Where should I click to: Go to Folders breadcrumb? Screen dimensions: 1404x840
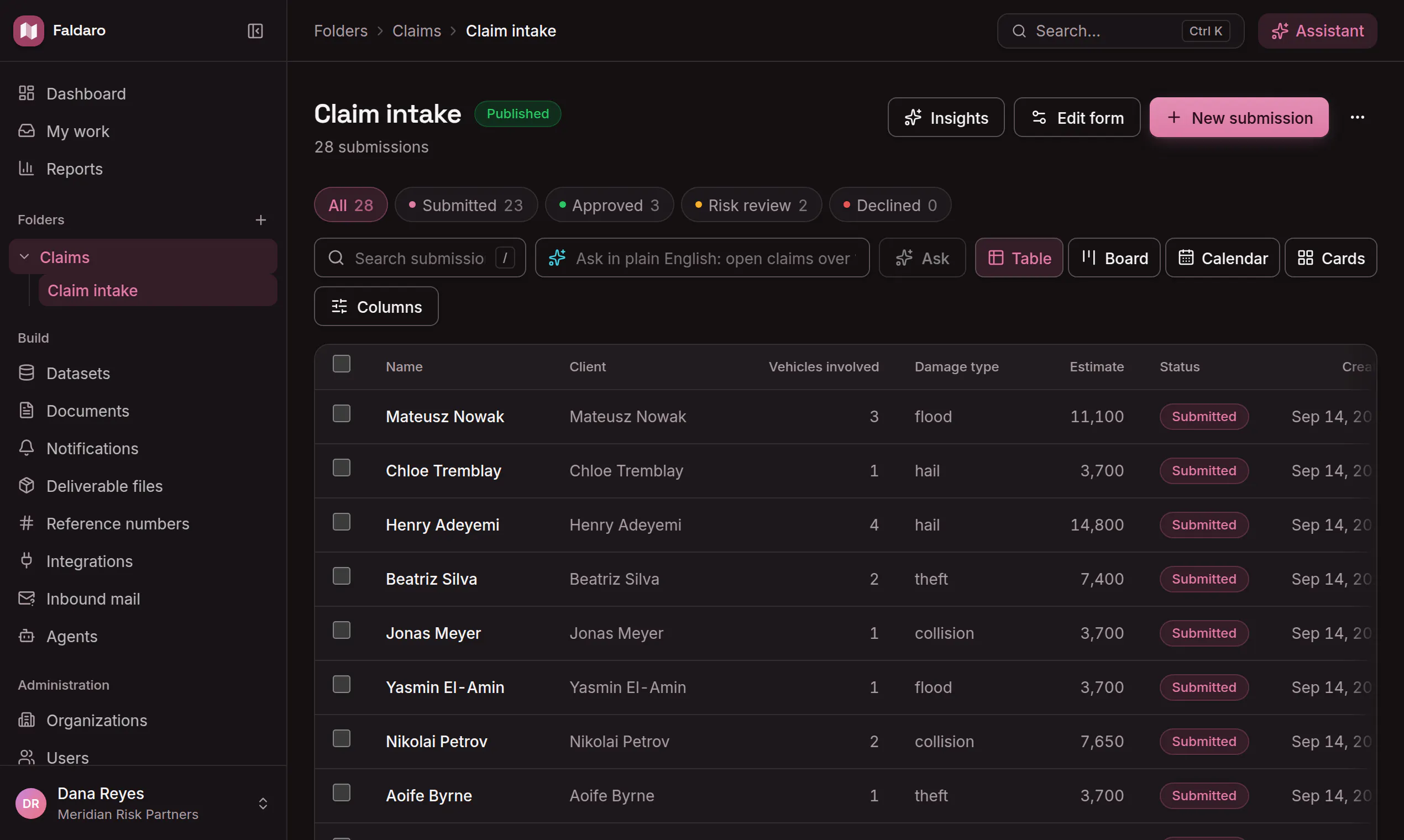[341, 30]
